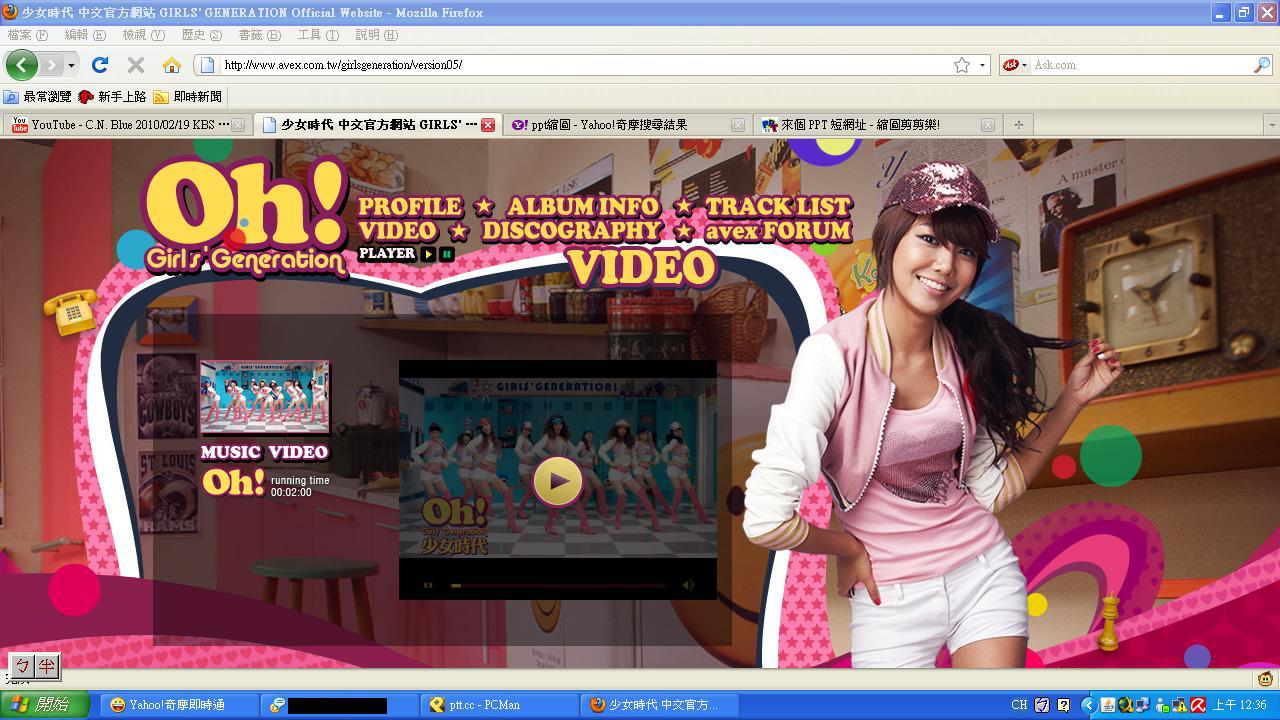Viewport: 1280px width, 720px height.
Task: Play background music with PLAYER play icon
Action: [x=428, y=254]
